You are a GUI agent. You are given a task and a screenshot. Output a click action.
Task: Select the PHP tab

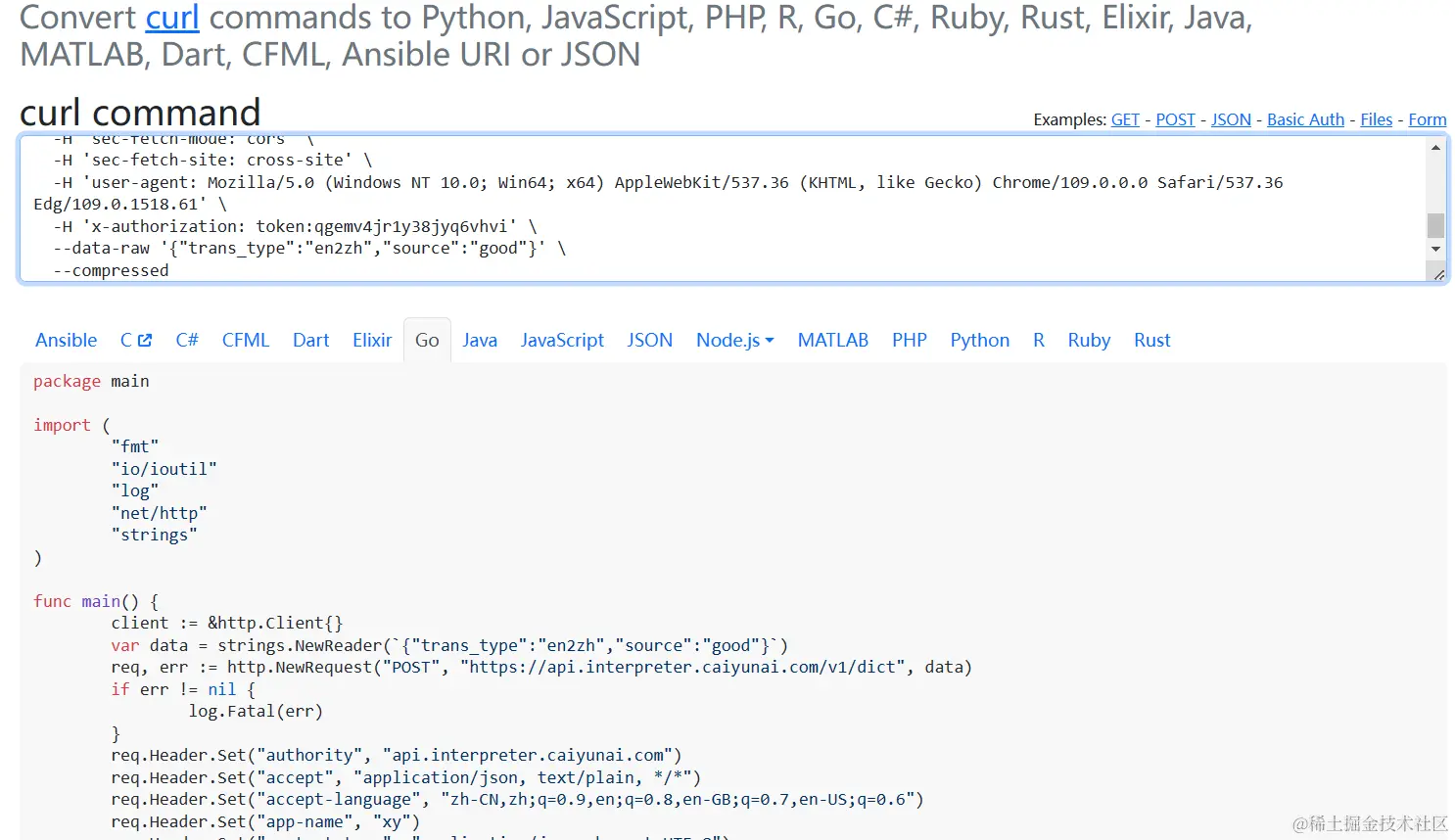909,341
